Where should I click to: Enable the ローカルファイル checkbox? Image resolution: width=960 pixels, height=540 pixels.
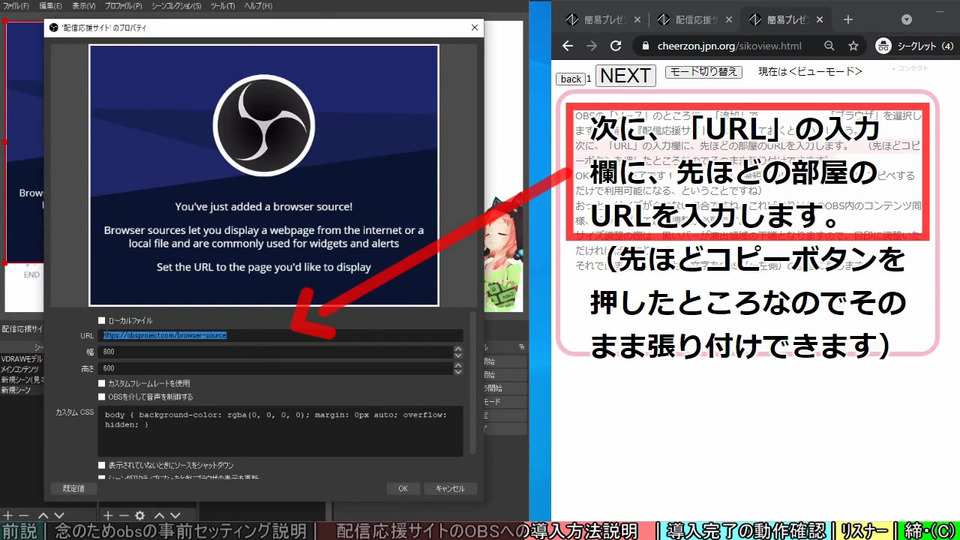pyautogui.click(x=102, y=320)
